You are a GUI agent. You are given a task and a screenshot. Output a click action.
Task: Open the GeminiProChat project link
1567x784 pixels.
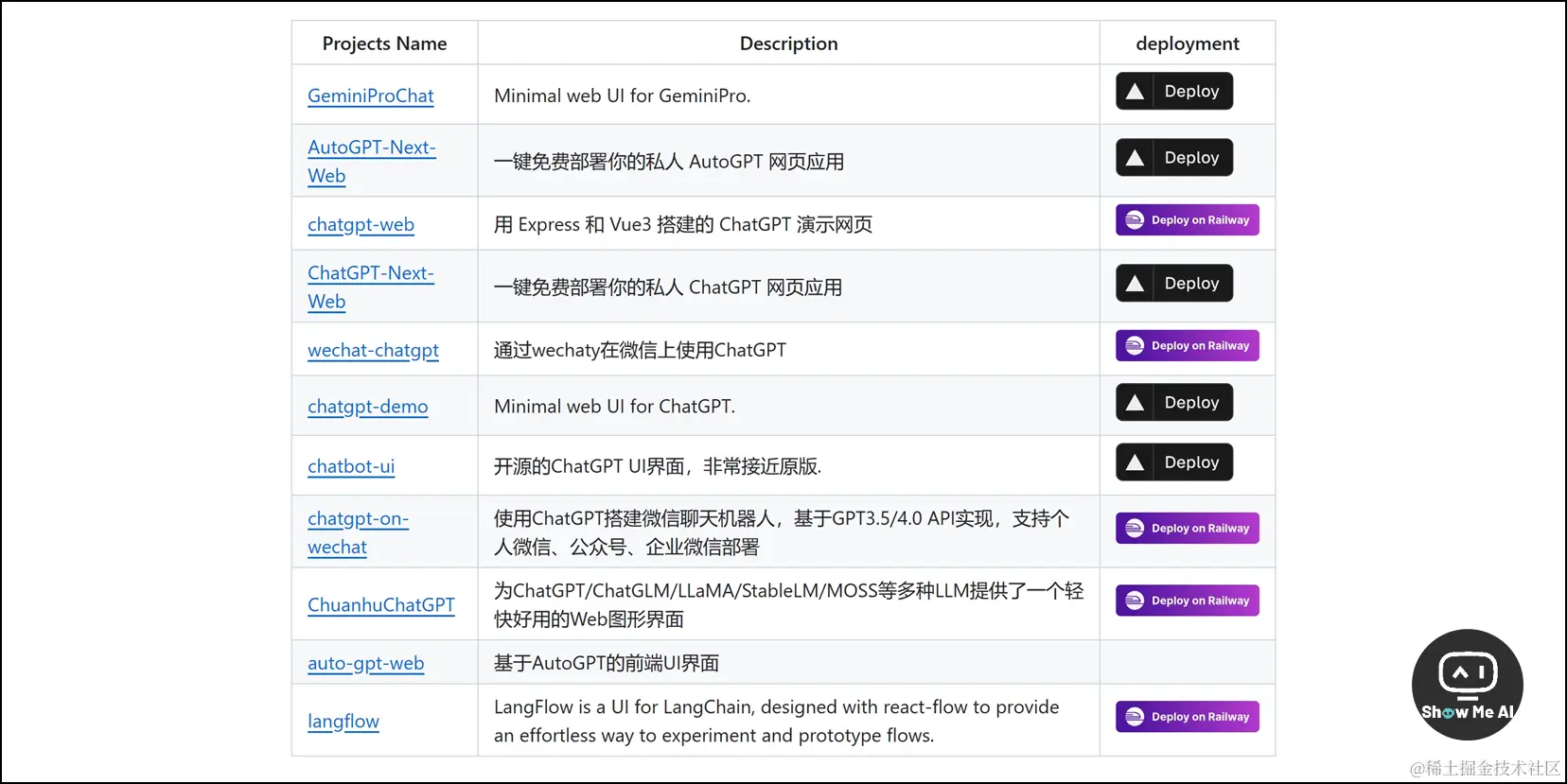tap(370, 96)
